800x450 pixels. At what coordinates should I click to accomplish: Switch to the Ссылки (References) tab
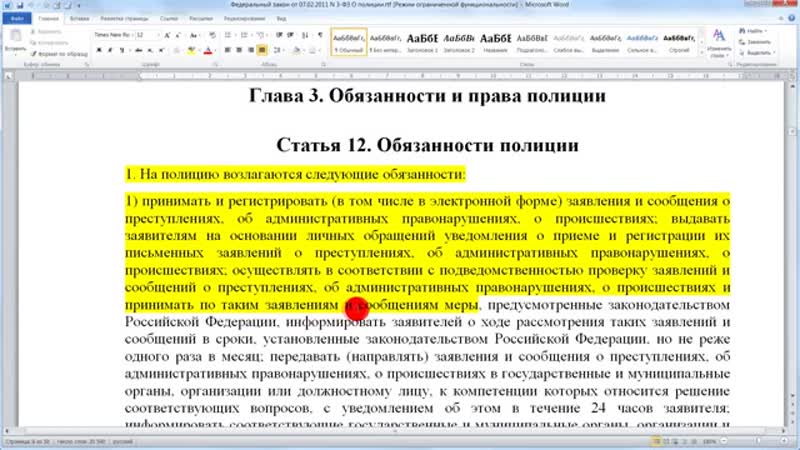(169, 19)
